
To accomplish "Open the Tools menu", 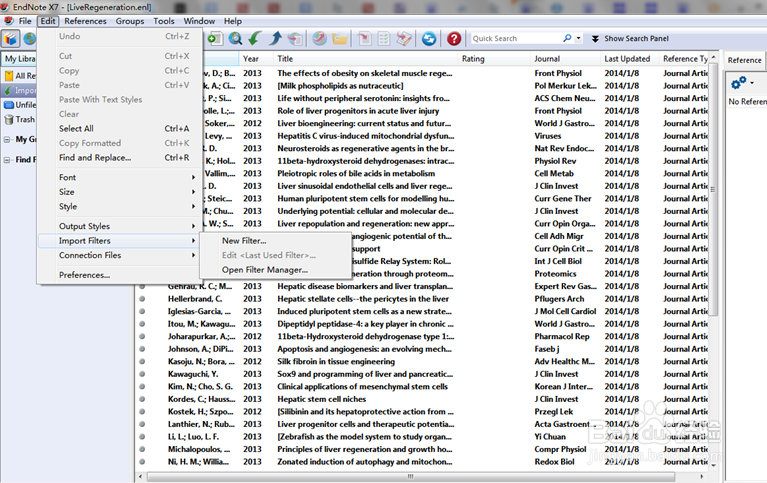I will pos(164,21).
